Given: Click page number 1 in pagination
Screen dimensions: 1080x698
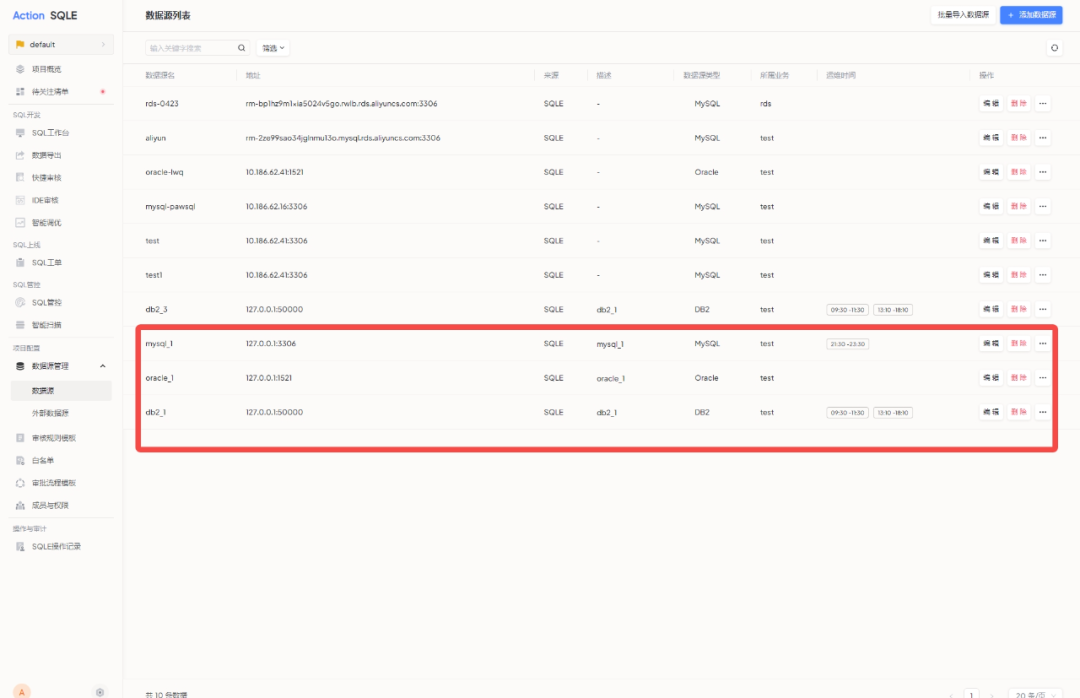Looking at the screenshot, I should [x=971, y=695].
